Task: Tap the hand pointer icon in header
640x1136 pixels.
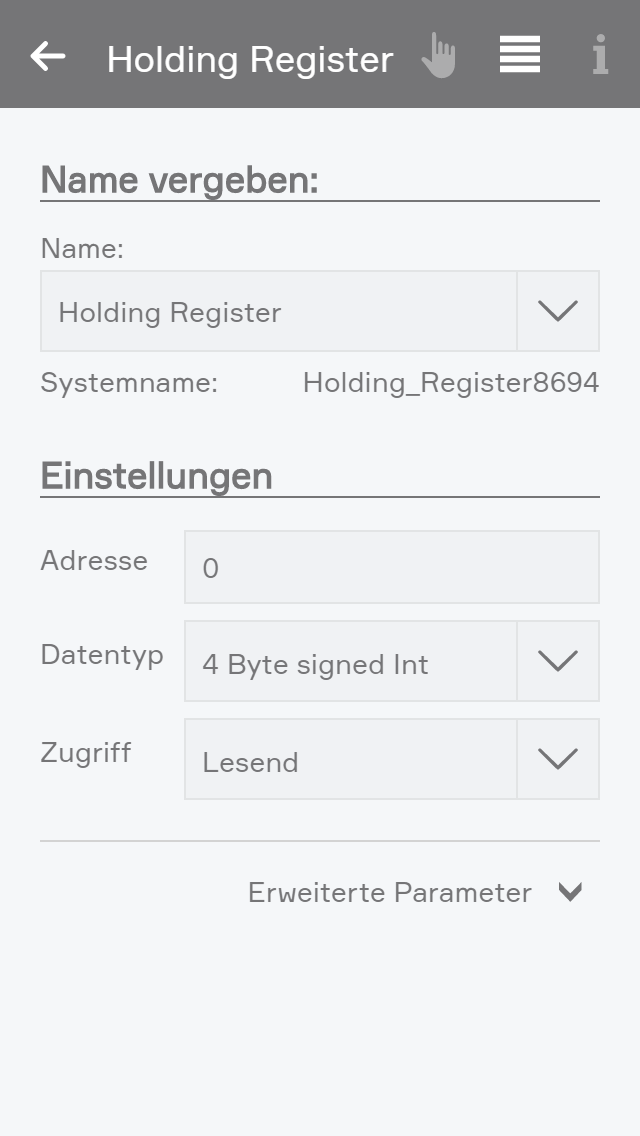Action: (x=438, y=56)
